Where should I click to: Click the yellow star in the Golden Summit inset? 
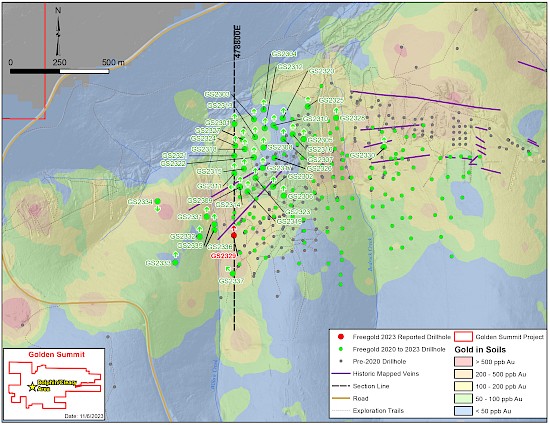pos(32,387)
